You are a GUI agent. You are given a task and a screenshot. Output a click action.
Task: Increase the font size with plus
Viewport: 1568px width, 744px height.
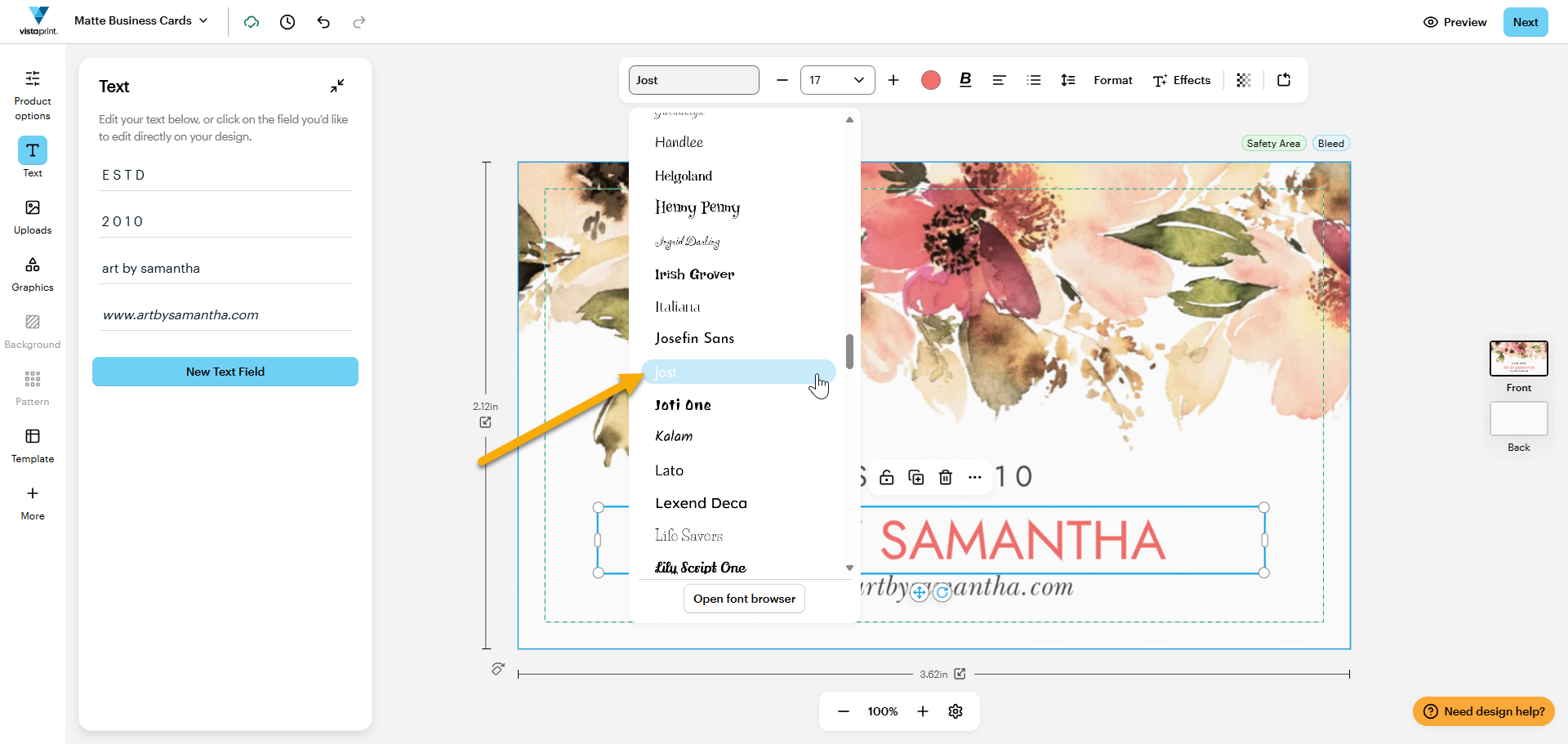point(893,80)
